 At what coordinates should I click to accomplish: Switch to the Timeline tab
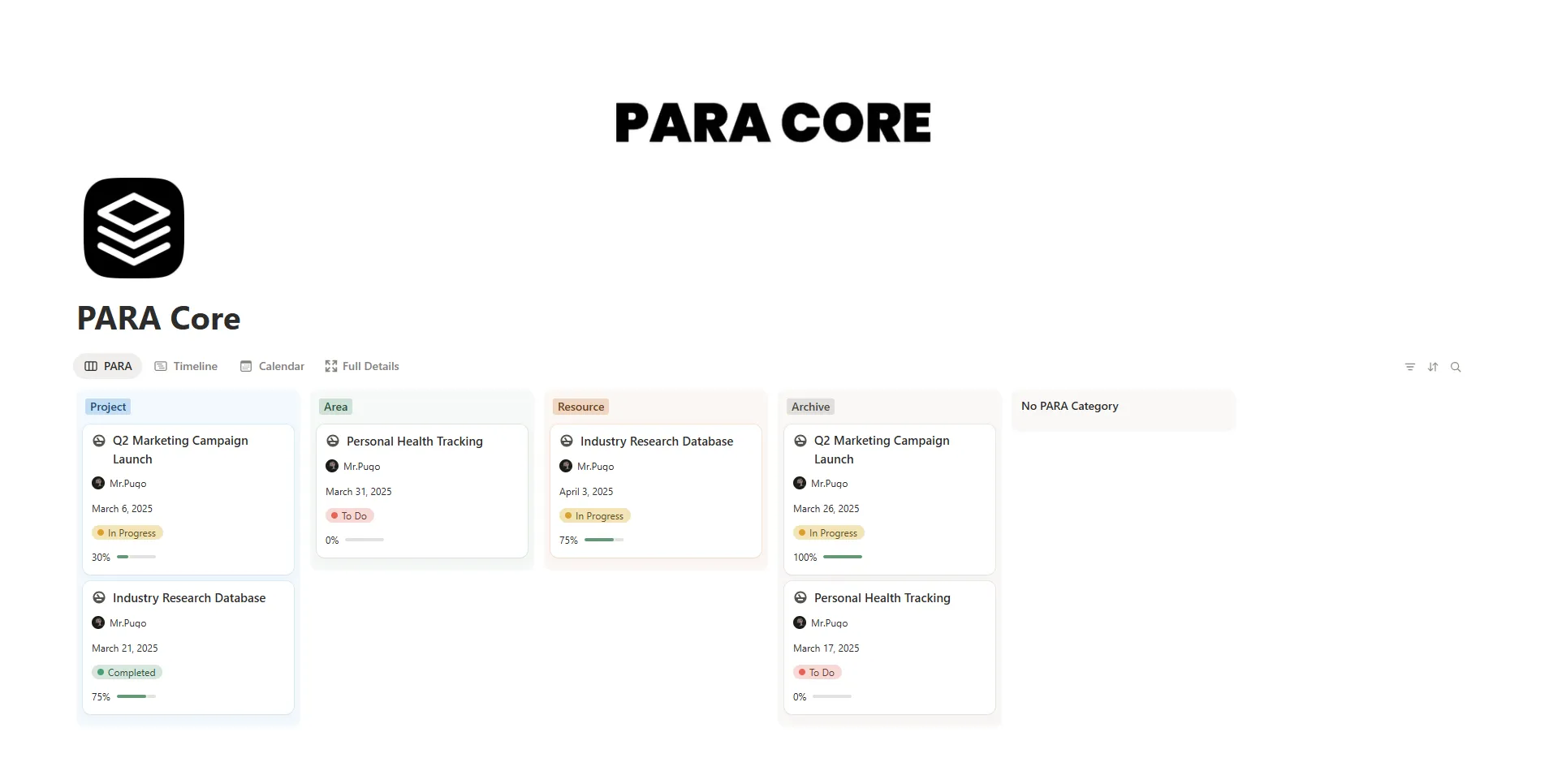(195, 366)
